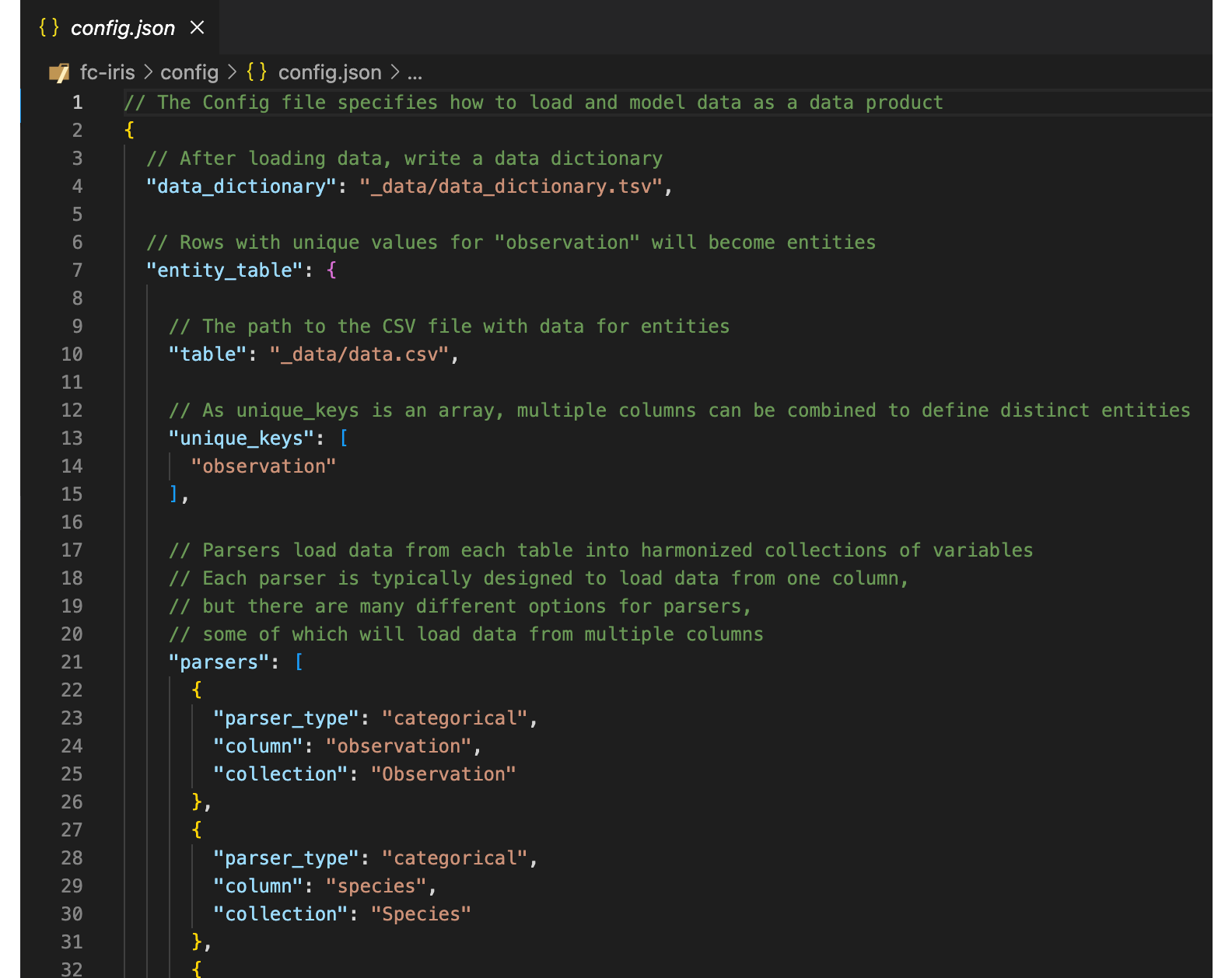
Task: Click the comment on line 1
Action: click(x=534, y=103)
